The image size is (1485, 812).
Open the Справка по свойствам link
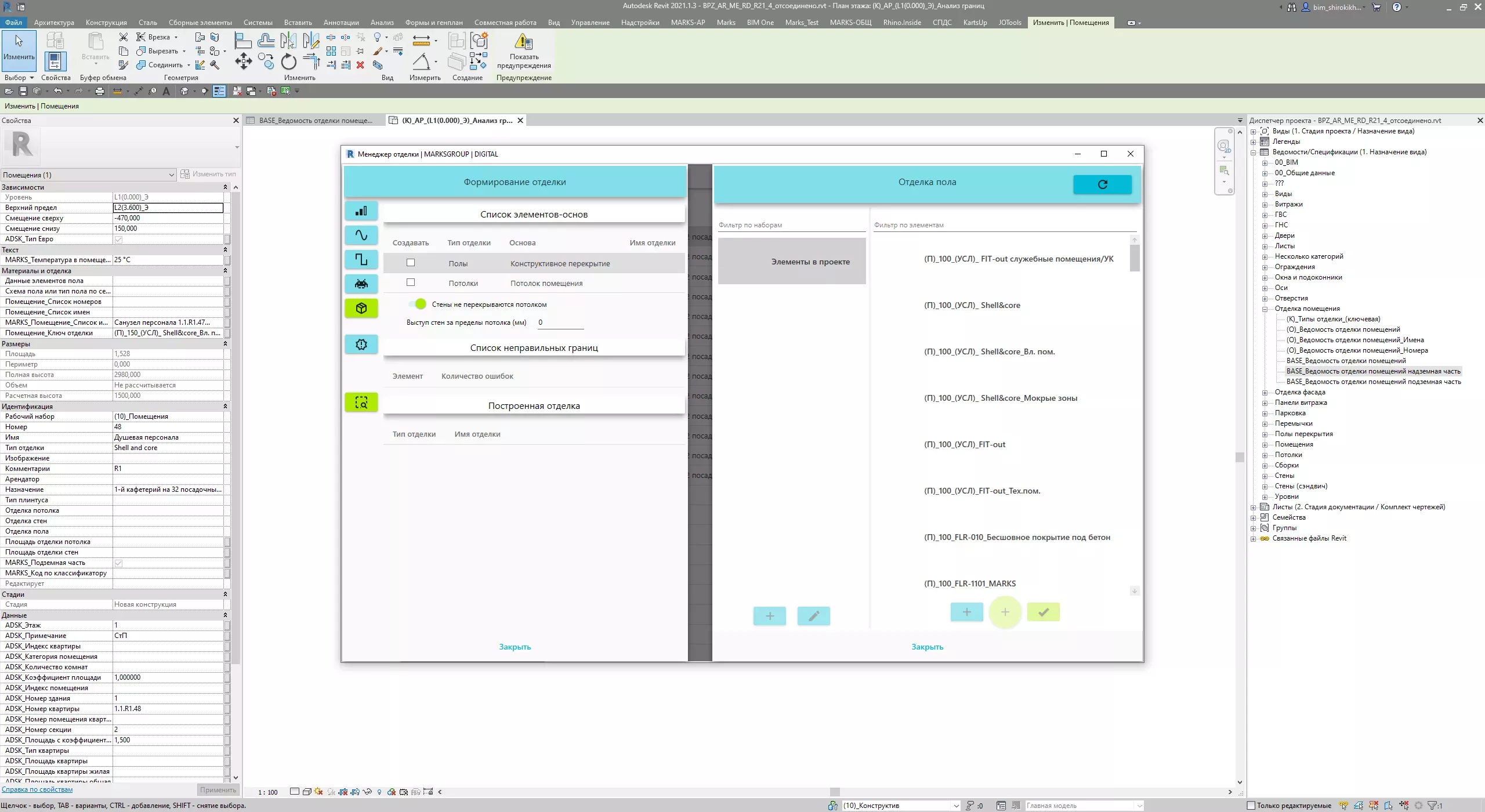tap(37, 789)
